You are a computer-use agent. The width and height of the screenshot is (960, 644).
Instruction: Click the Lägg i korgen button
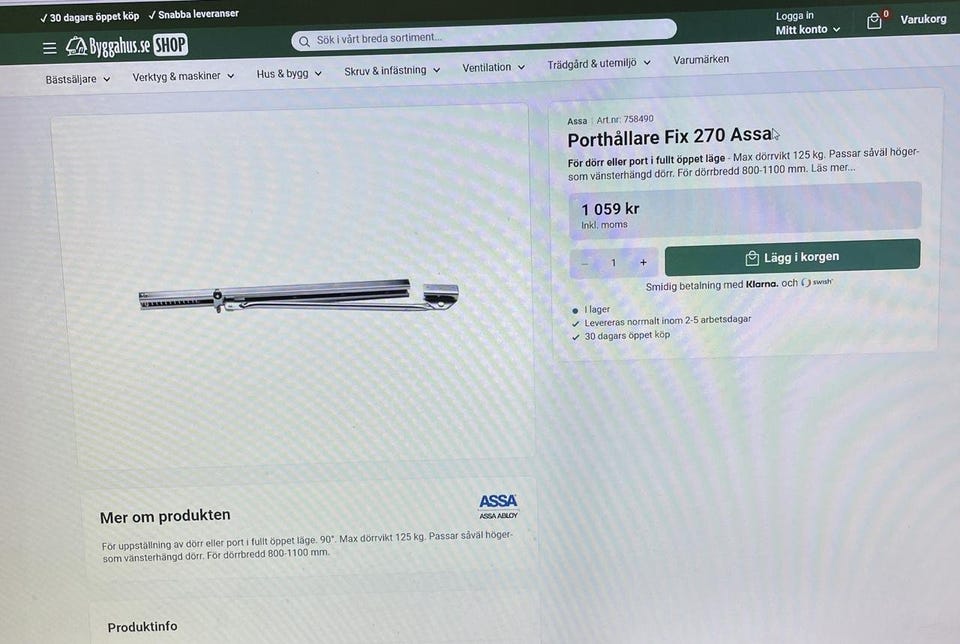click(x=792, y=257)
